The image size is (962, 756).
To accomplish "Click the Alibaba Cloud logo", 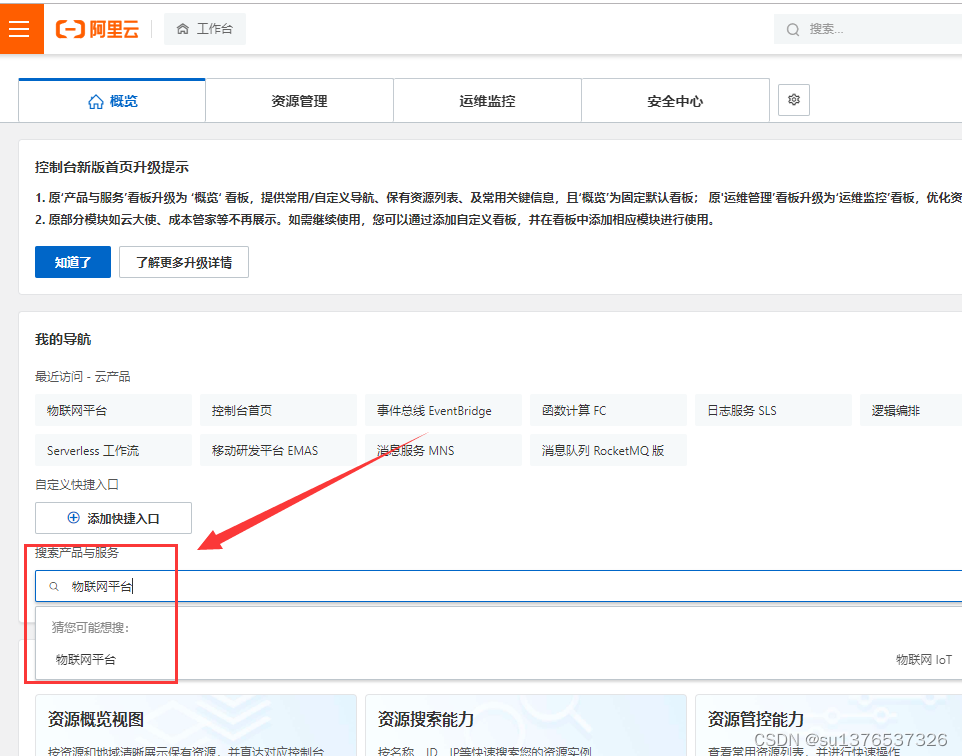I will (98, 29).
